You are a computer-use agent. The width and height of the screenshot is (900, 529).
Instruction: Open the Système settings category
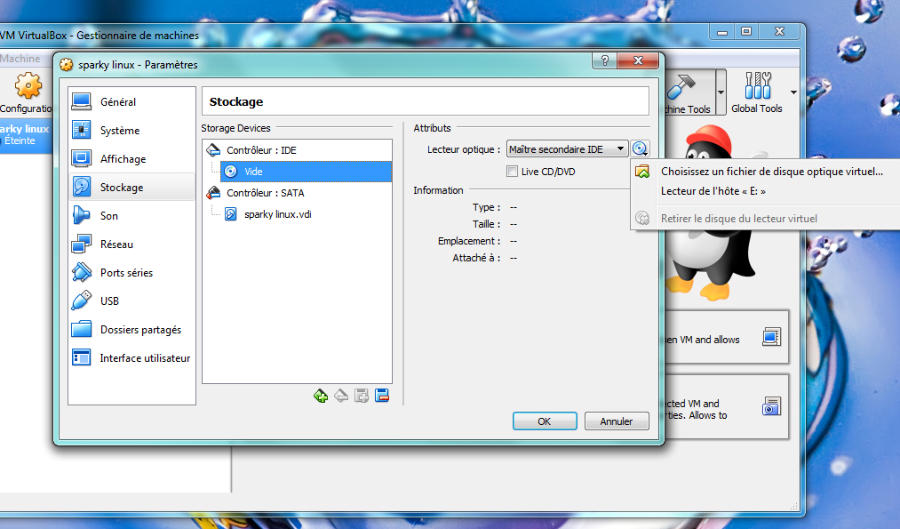coord(131,130)
